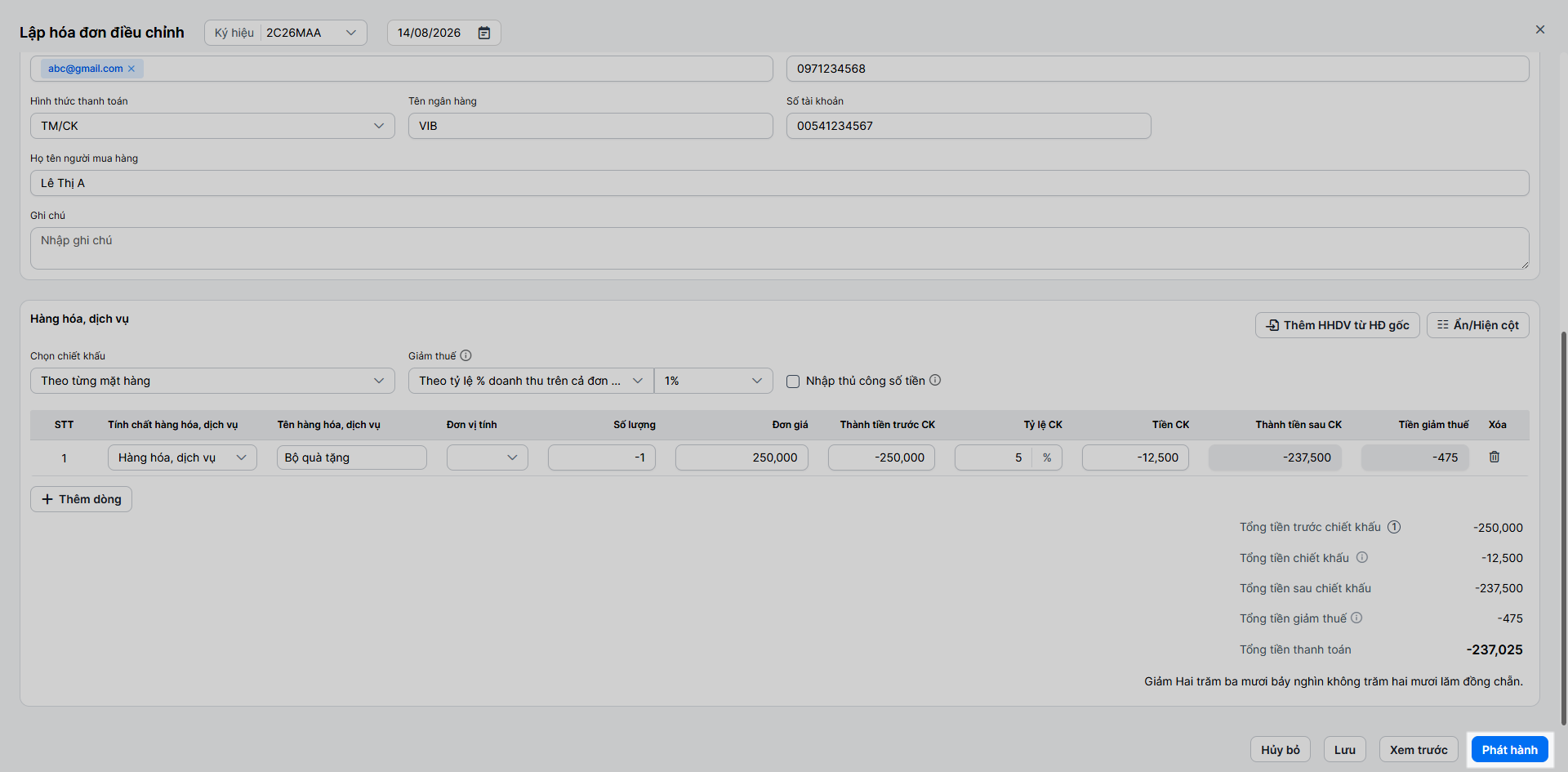Save the invoice with Lưu
This screenshot has height=772, width=1568.
click(1345, 750)
